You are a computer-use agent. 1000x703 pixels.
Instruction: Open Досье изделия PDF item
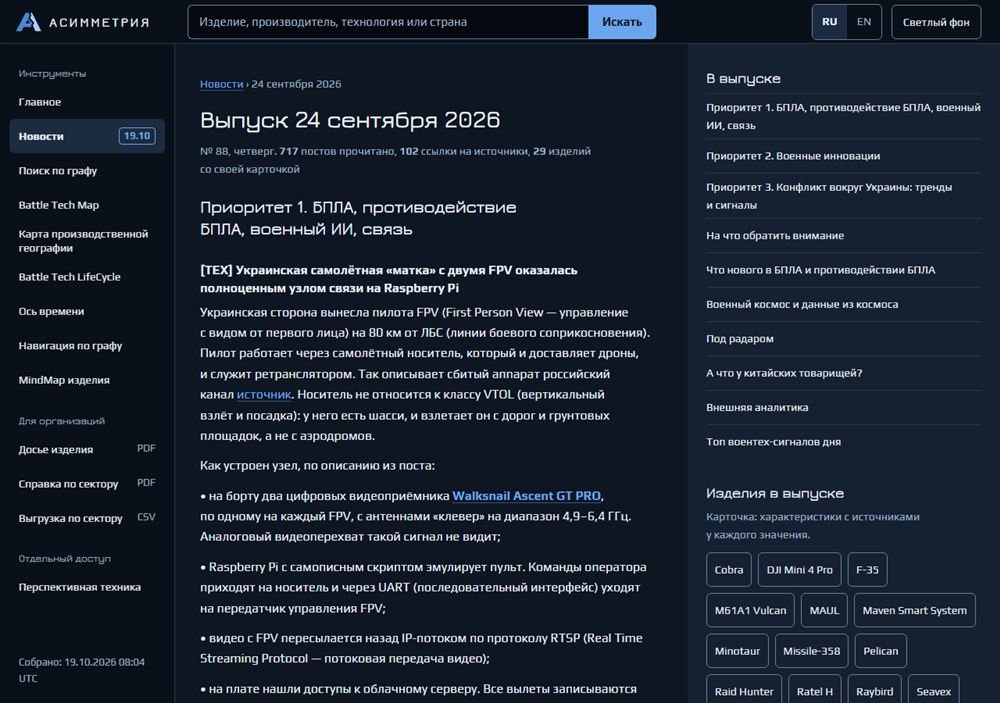(x=87, y=449)
